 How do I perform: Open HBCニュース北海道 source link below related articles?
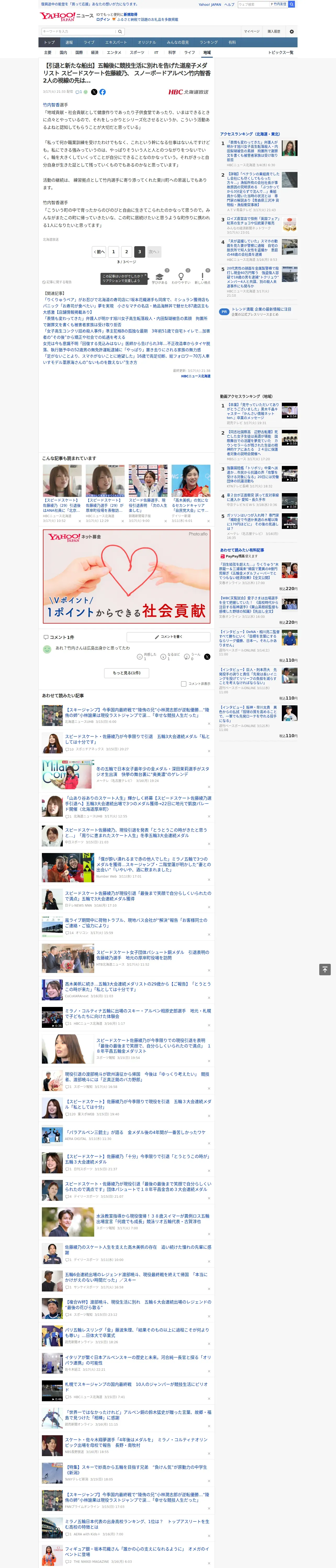(195, 376)
